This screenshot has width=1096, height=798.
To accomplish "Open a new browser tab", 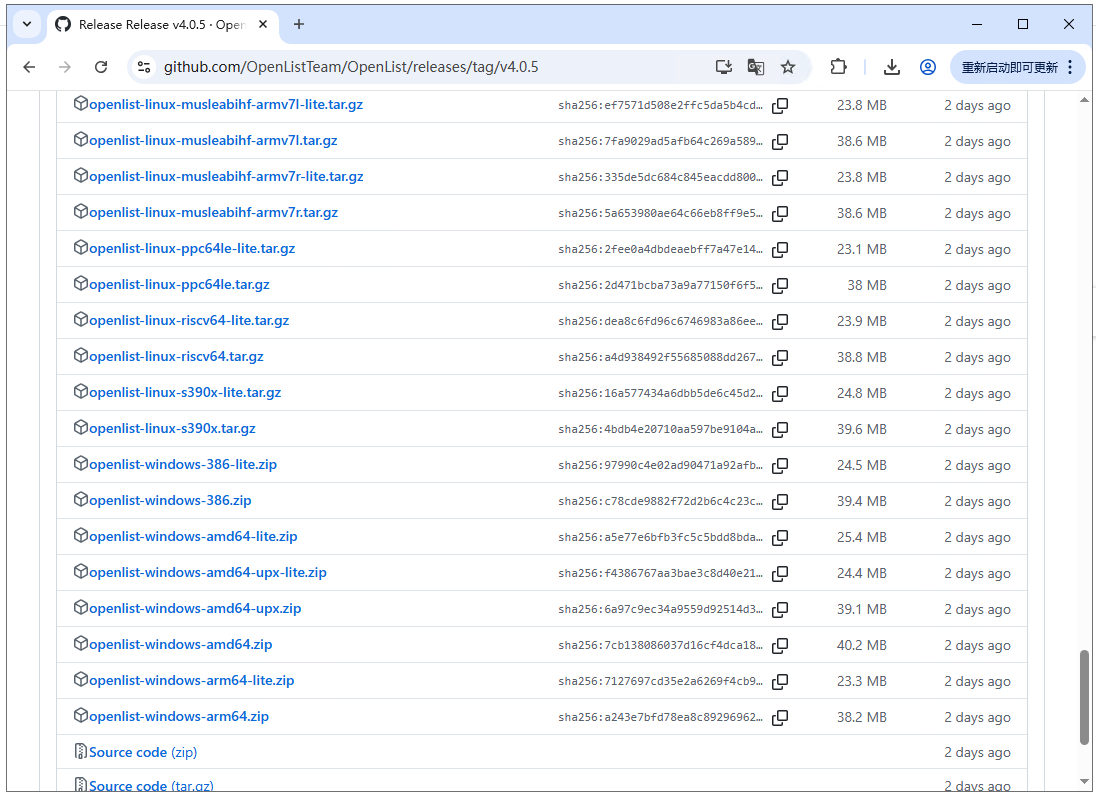I will 298,24.
